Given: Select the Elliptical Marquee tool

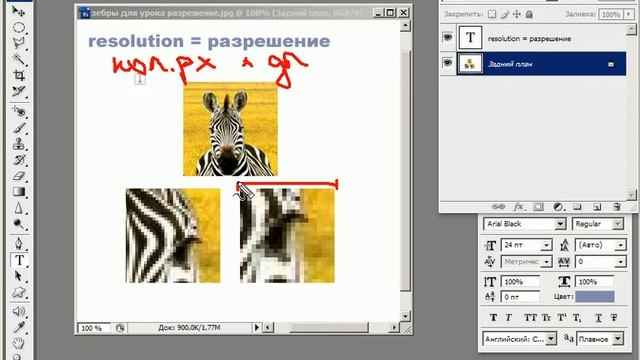Looking at the screenshot, I should pos(18,28).
